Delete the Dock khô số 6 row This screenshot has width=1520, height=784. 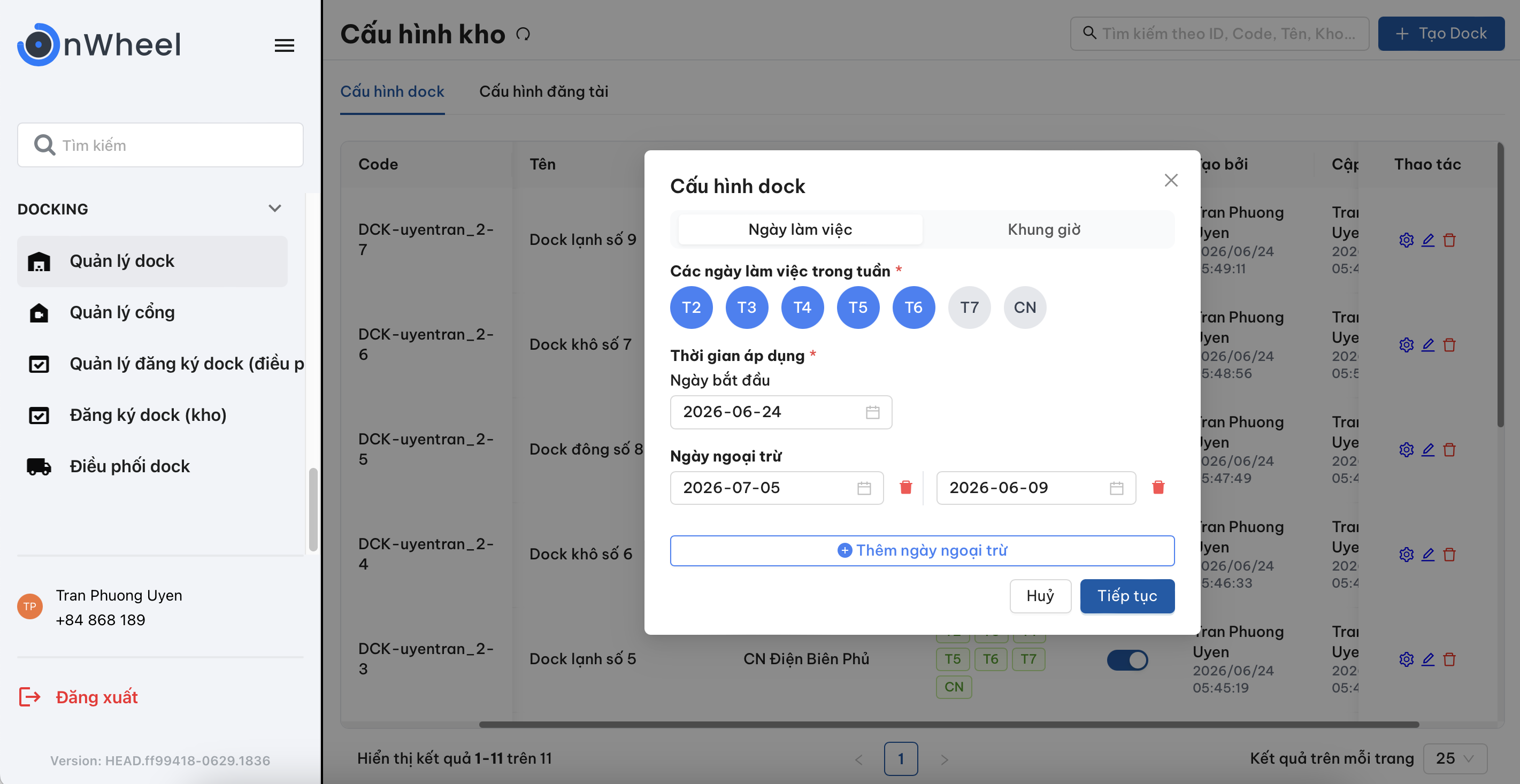(1449, 555)
